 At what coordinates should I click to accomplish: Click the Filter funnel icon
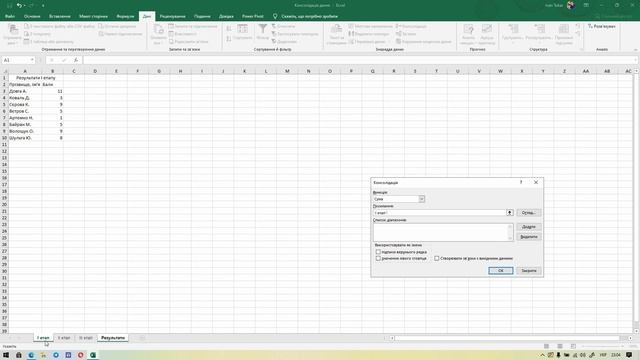click(263, 32)
